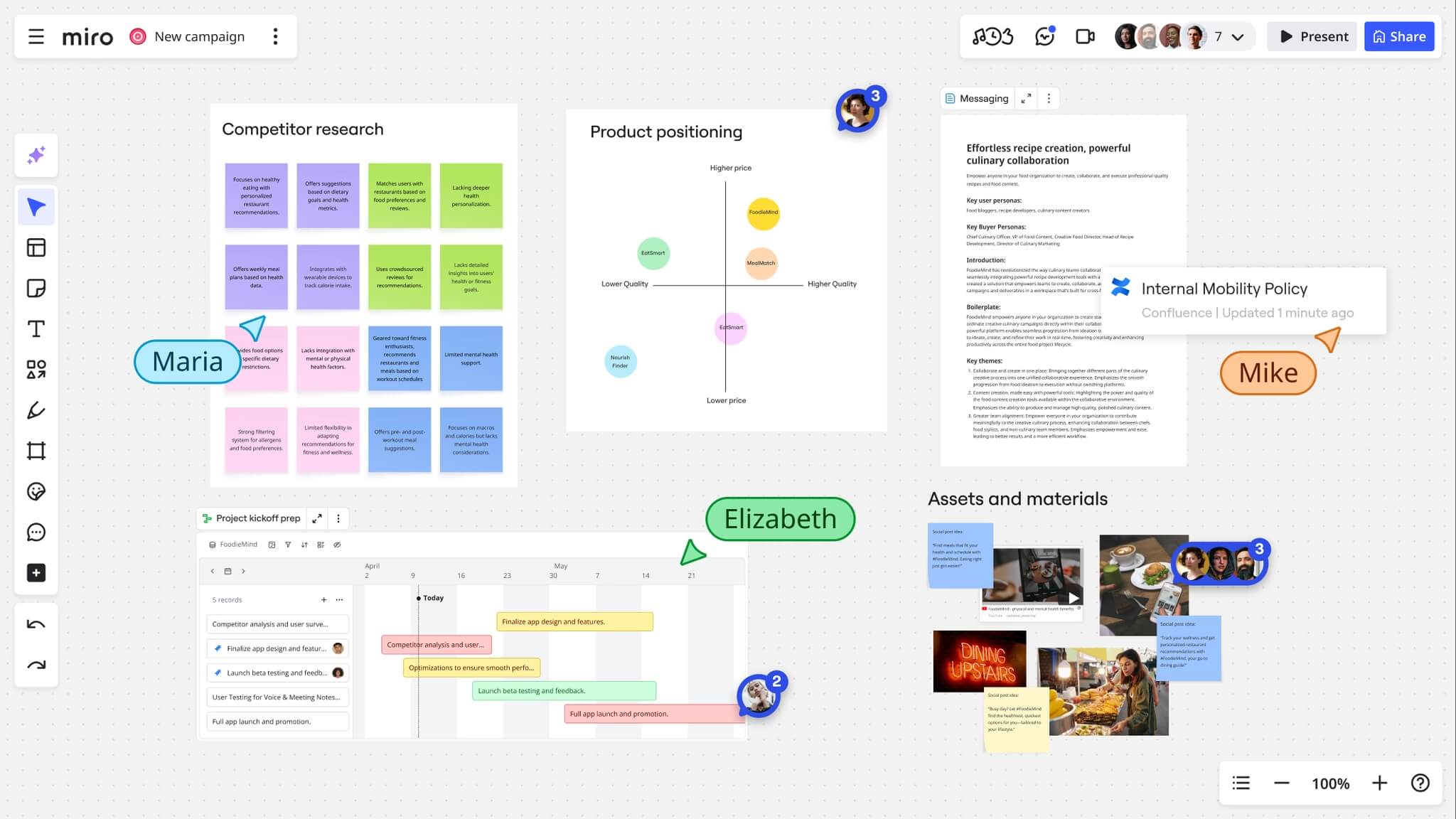Image resolution: width=1456 pixels, height=819 pixels.
Task: Select the Text tool
Action: tap(36, 328)
